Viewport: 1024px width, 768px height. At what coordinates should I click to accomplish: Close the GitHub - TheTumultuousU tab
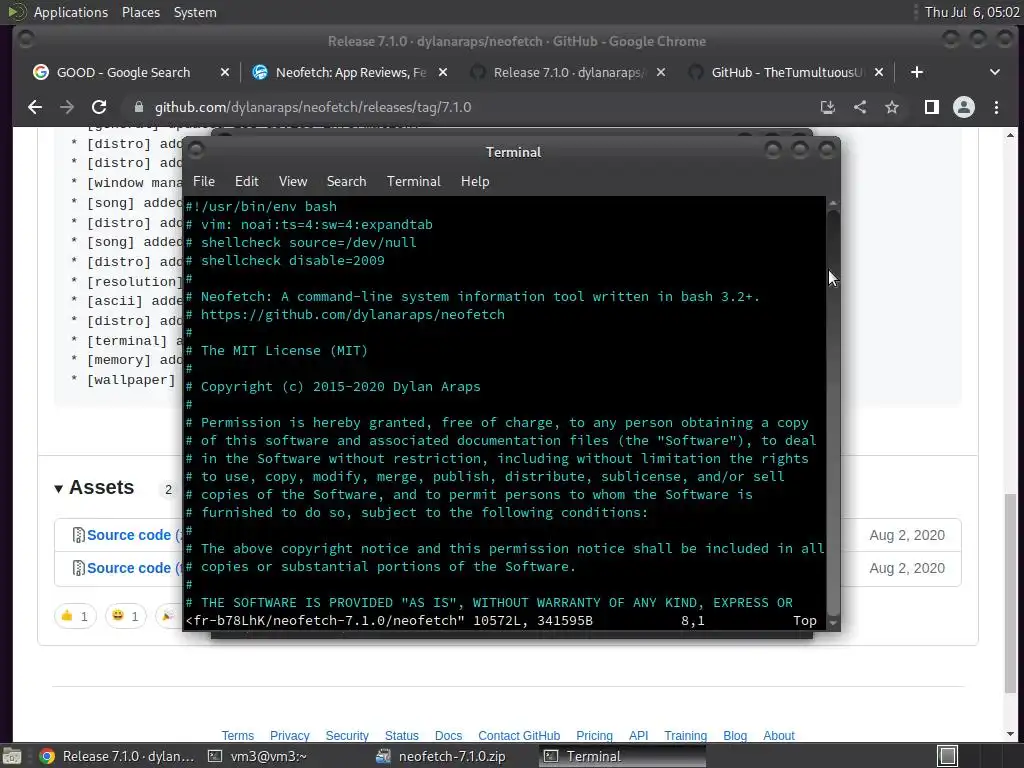pos(879,72)
